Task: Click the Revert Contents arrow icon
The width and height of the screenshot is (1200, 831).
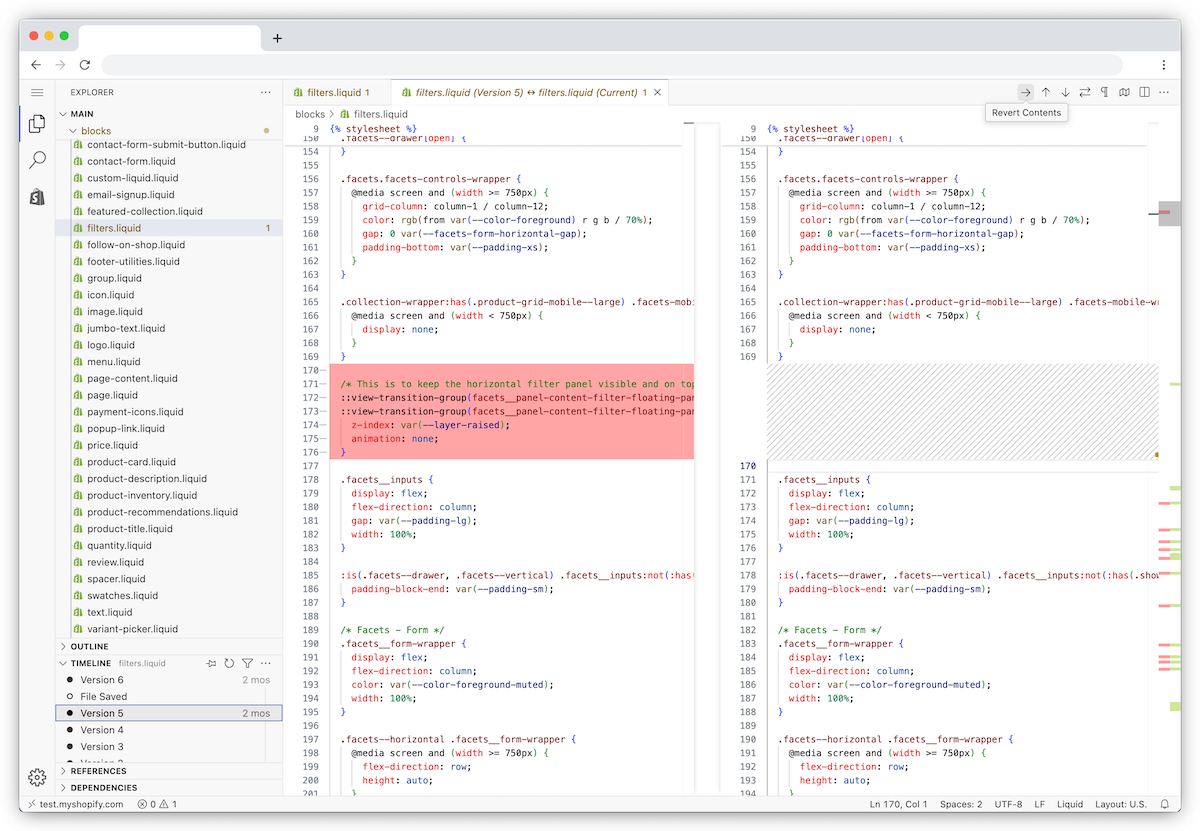Action: click(1026, 92)
